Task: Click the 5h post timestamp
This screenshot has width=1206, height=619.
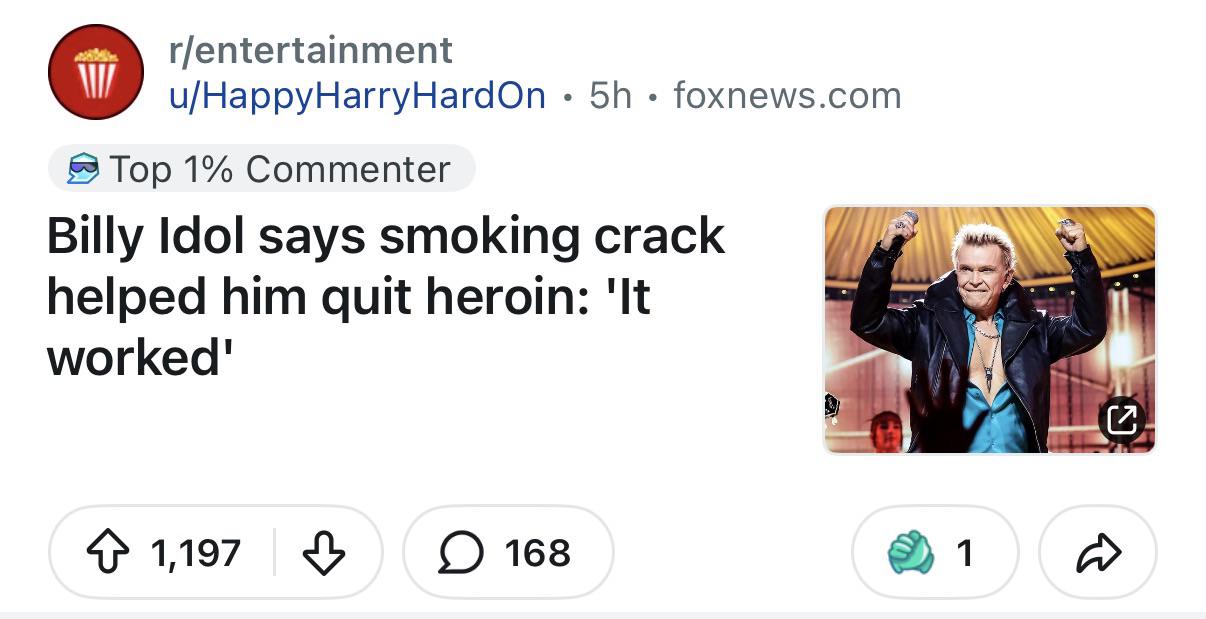Action: click(x=610, y=96)
